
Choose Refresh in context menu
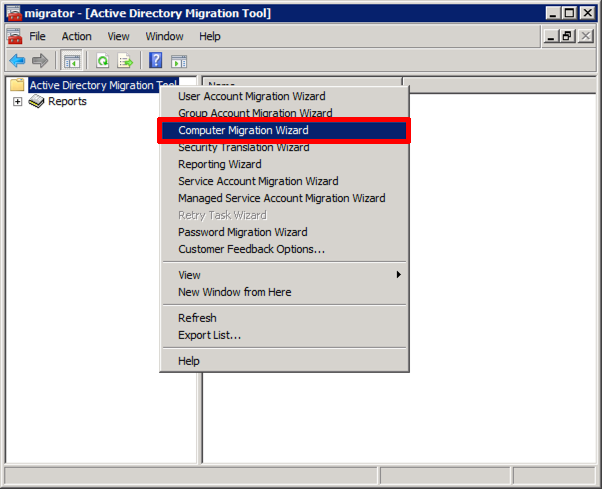pos(284,318)
